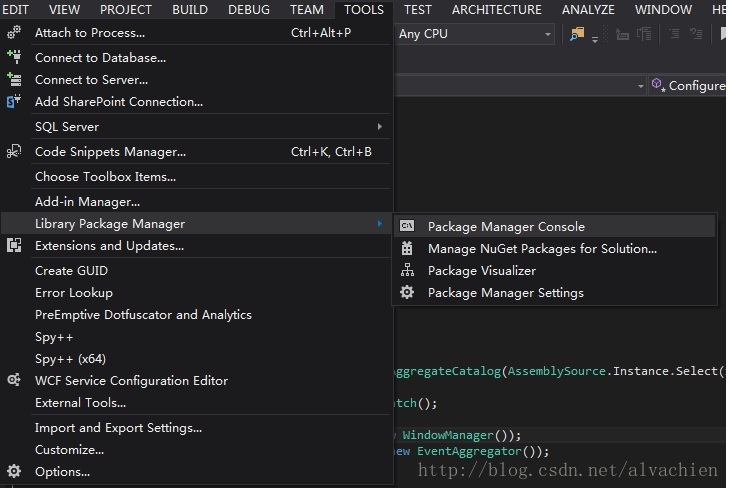Click the Package Manager Settings gear icon
729x490 pixels.
[407, 292]
